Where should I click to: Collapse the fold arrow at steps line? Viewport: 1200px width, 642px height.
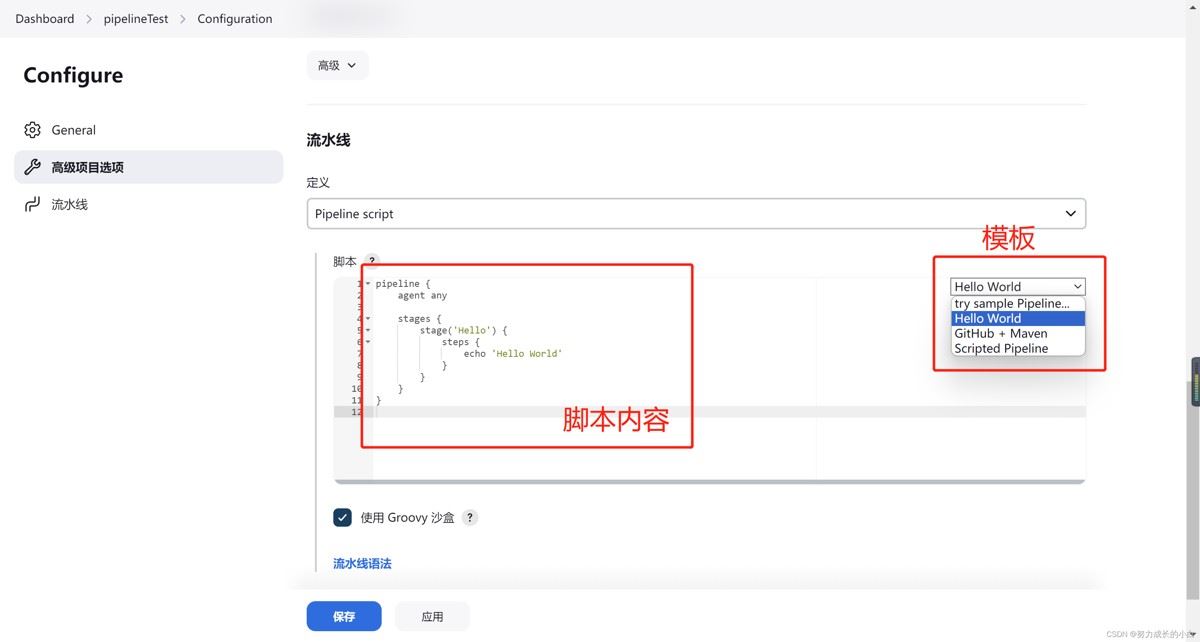(368, 342)
